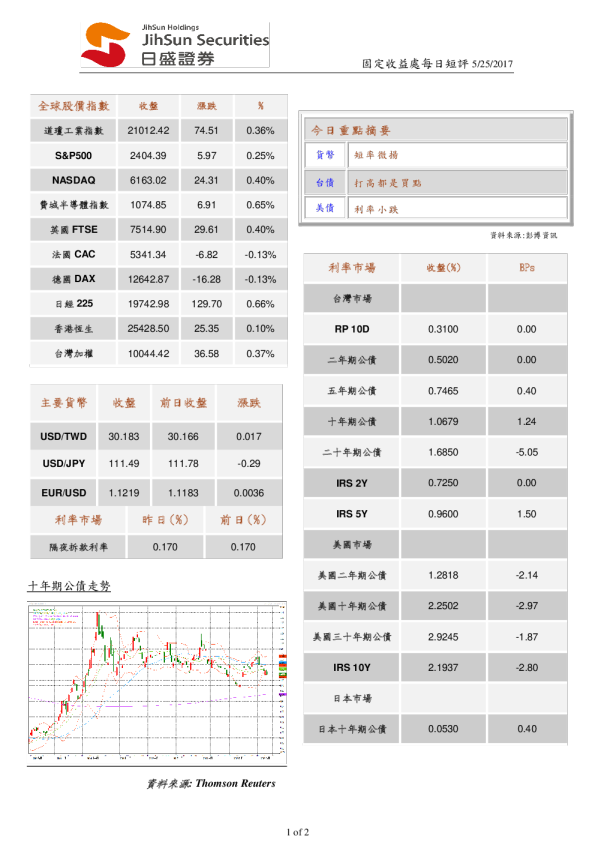Select the USD/TWD currency label
This screenshot has width=595, height=842.
click(x=63, y=437)
